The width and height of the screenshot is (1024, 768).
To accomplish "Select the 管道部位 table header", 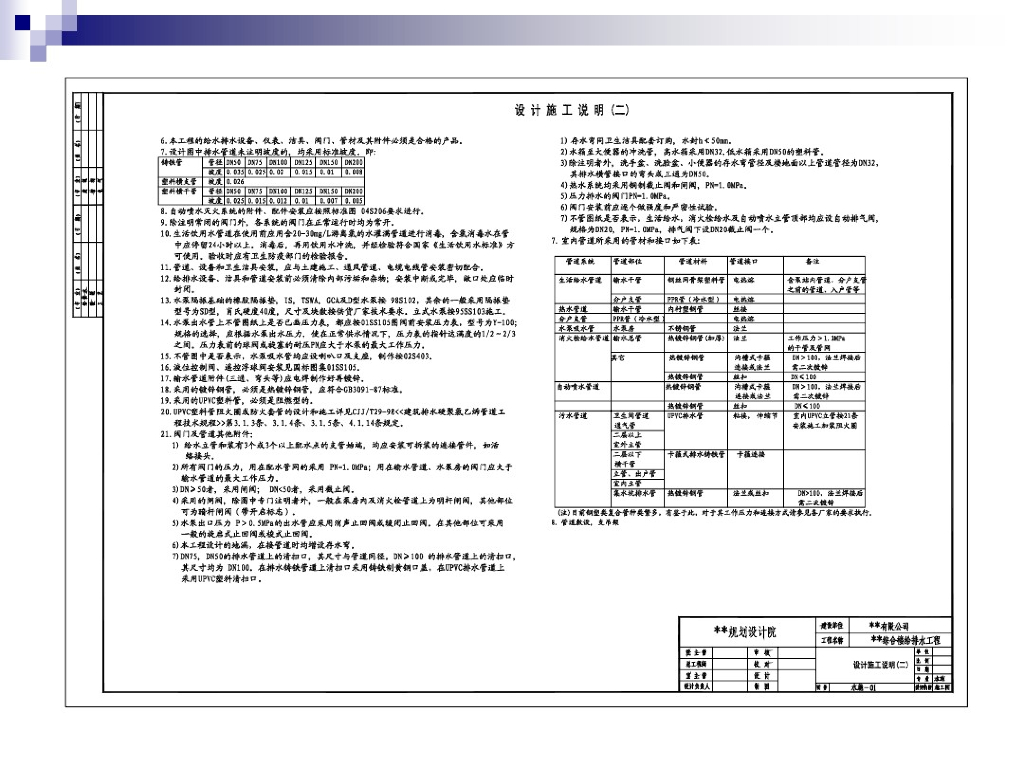I will [628, 261].
